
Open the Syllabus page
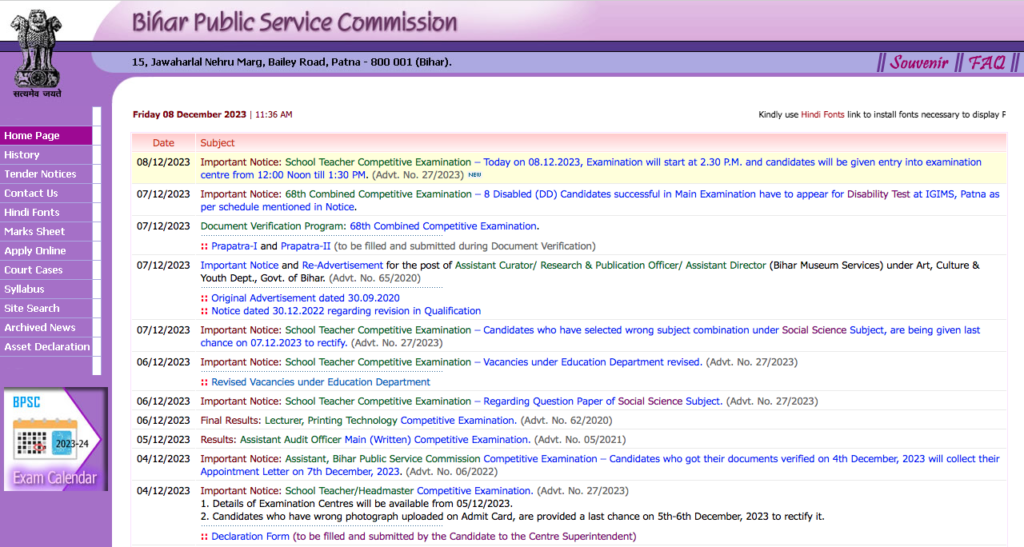point(24,289)
